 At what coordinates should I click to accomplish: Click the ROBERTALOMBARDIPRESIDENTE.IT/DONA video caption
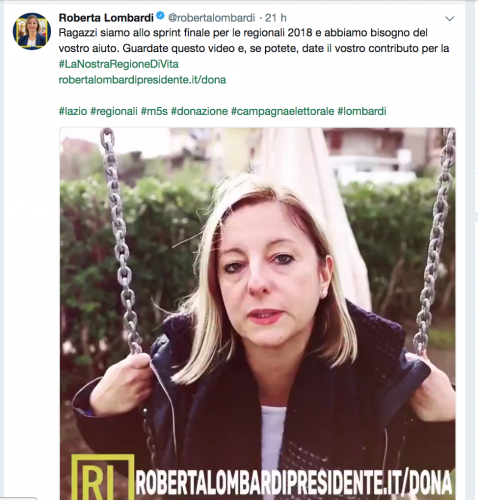pyautogui.click(x=294, y=483)
